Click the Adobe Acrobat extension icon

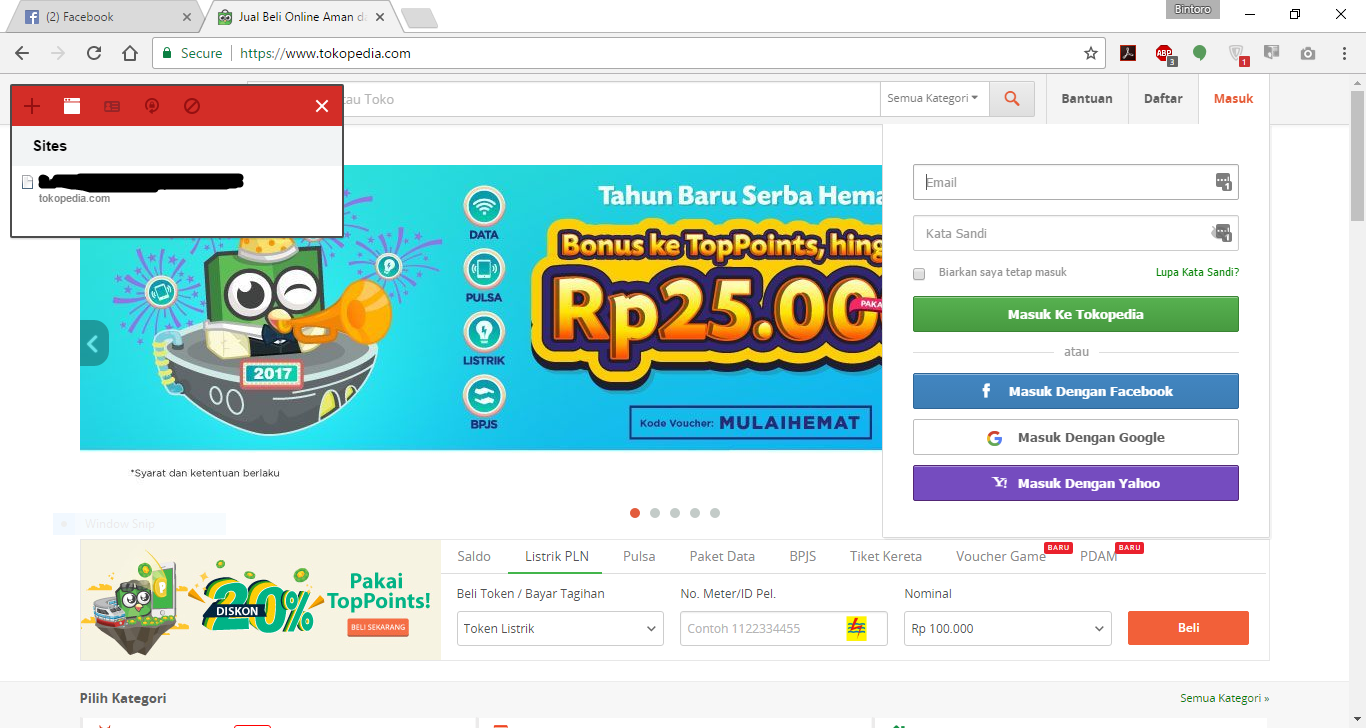pos(1128,54)
